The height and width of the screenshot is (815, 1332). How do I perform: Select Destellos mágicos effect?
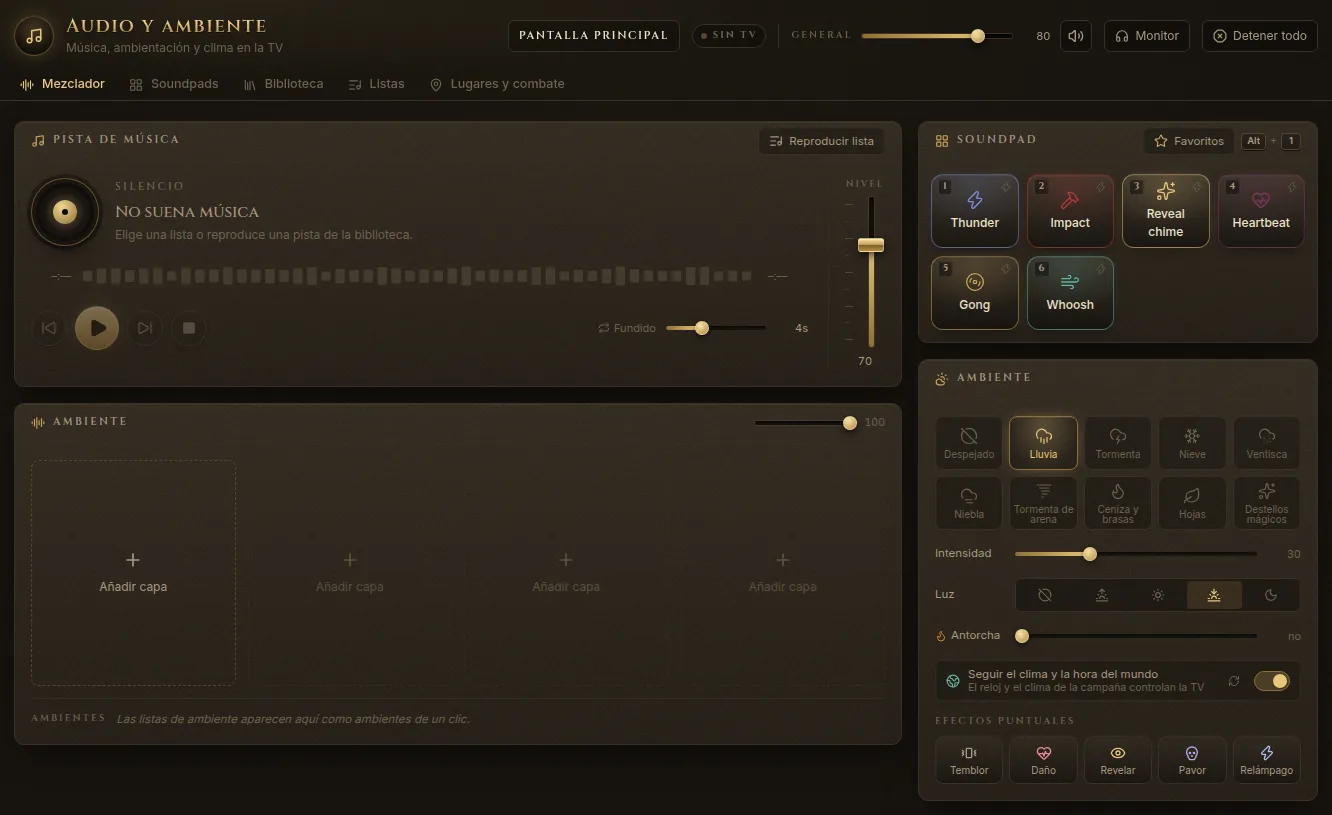pos(1267,503)
